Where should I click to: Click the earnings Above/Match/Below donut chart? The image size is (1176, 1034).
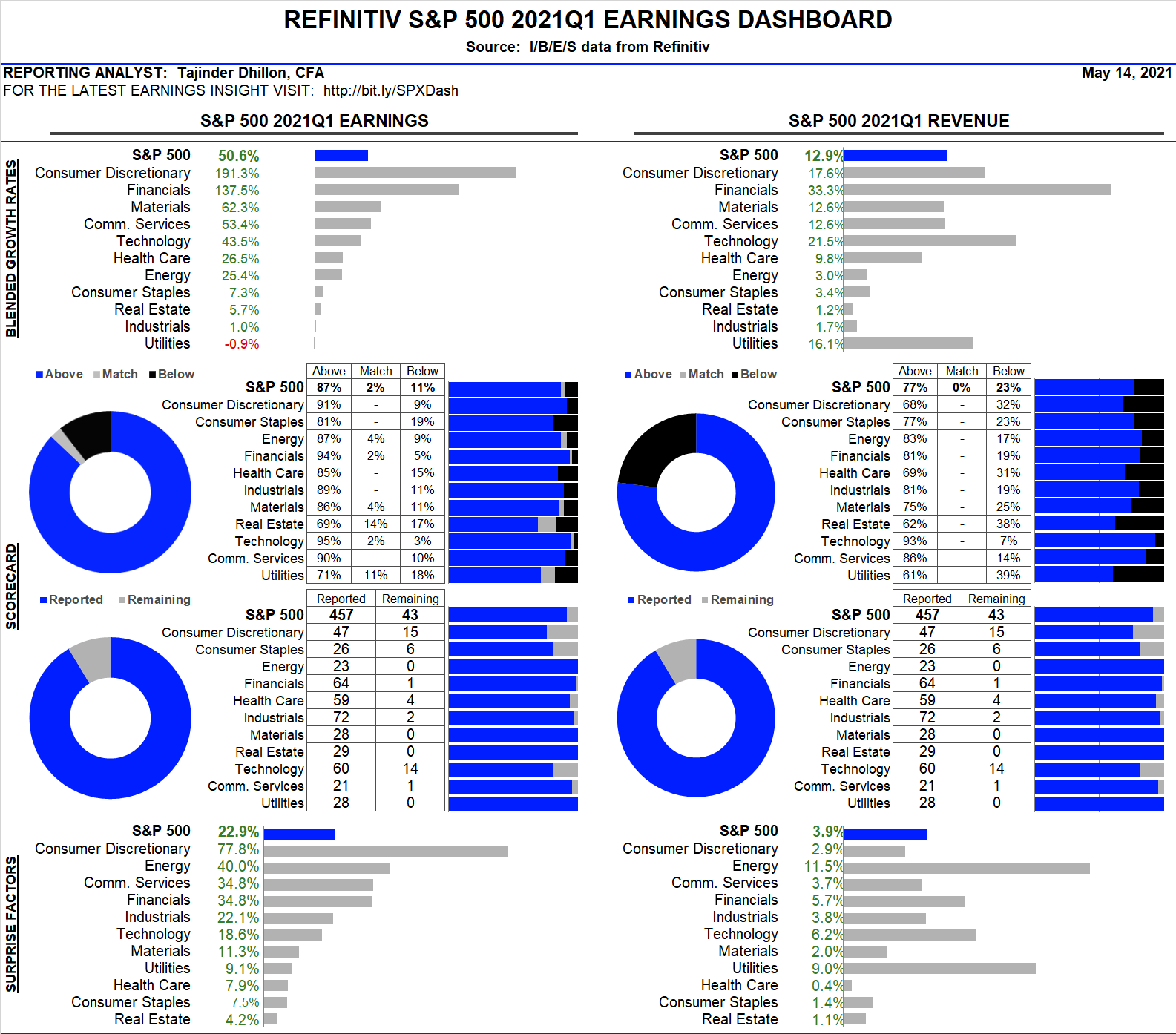tap(110, 493)
